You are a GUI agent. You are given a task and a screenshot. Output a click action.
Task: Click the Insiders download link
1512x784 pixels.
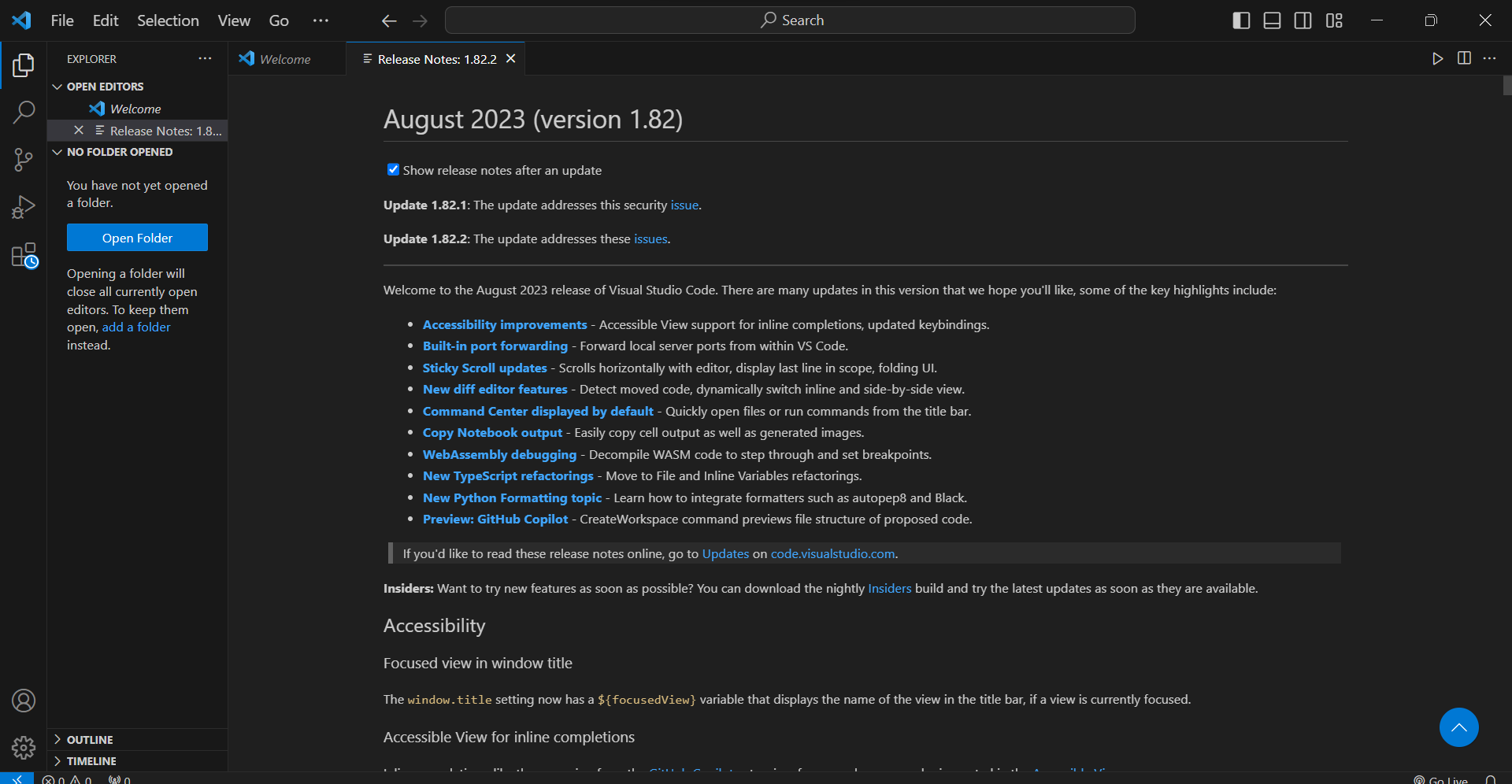tap(889, 588)
